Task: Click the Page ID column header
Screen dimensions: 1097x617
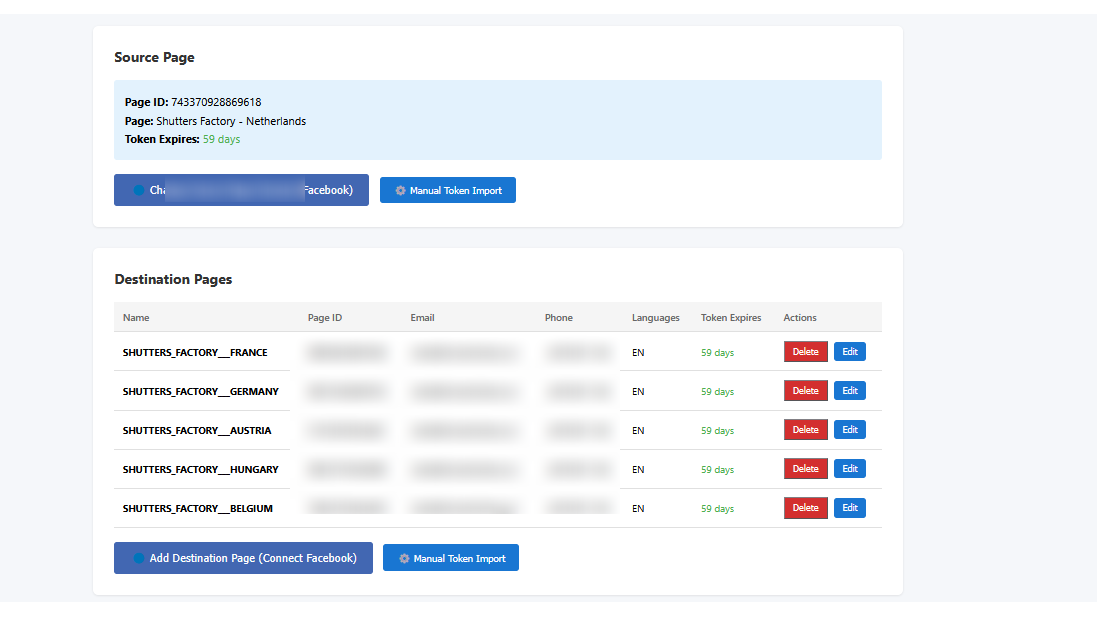Action: [325, 318]
